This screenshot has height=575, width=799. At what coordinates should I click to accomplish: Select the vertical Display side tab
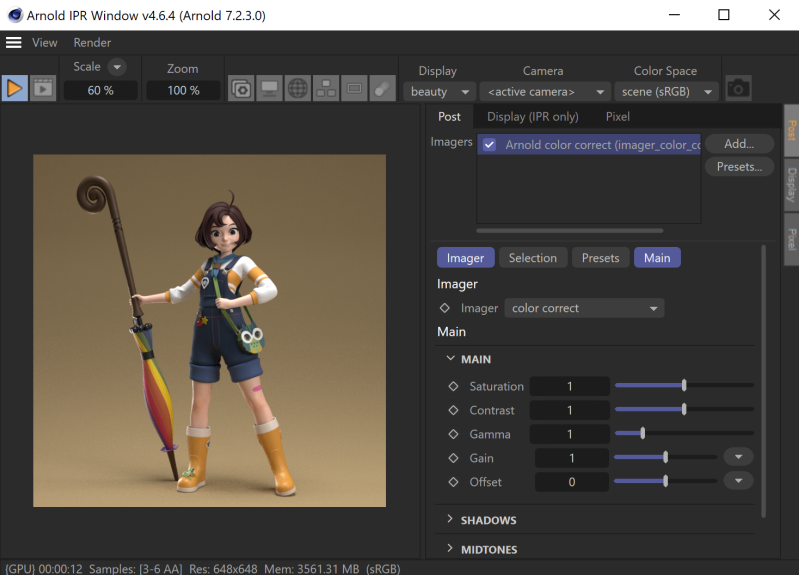click(791, 185)
